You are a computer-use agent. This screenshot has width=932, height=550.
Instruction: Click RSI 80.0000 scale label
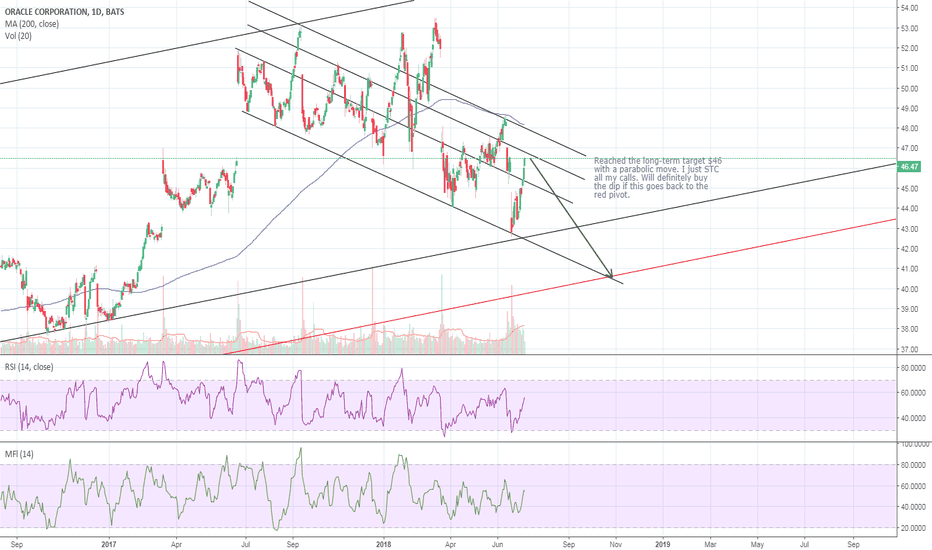(914, 369)
